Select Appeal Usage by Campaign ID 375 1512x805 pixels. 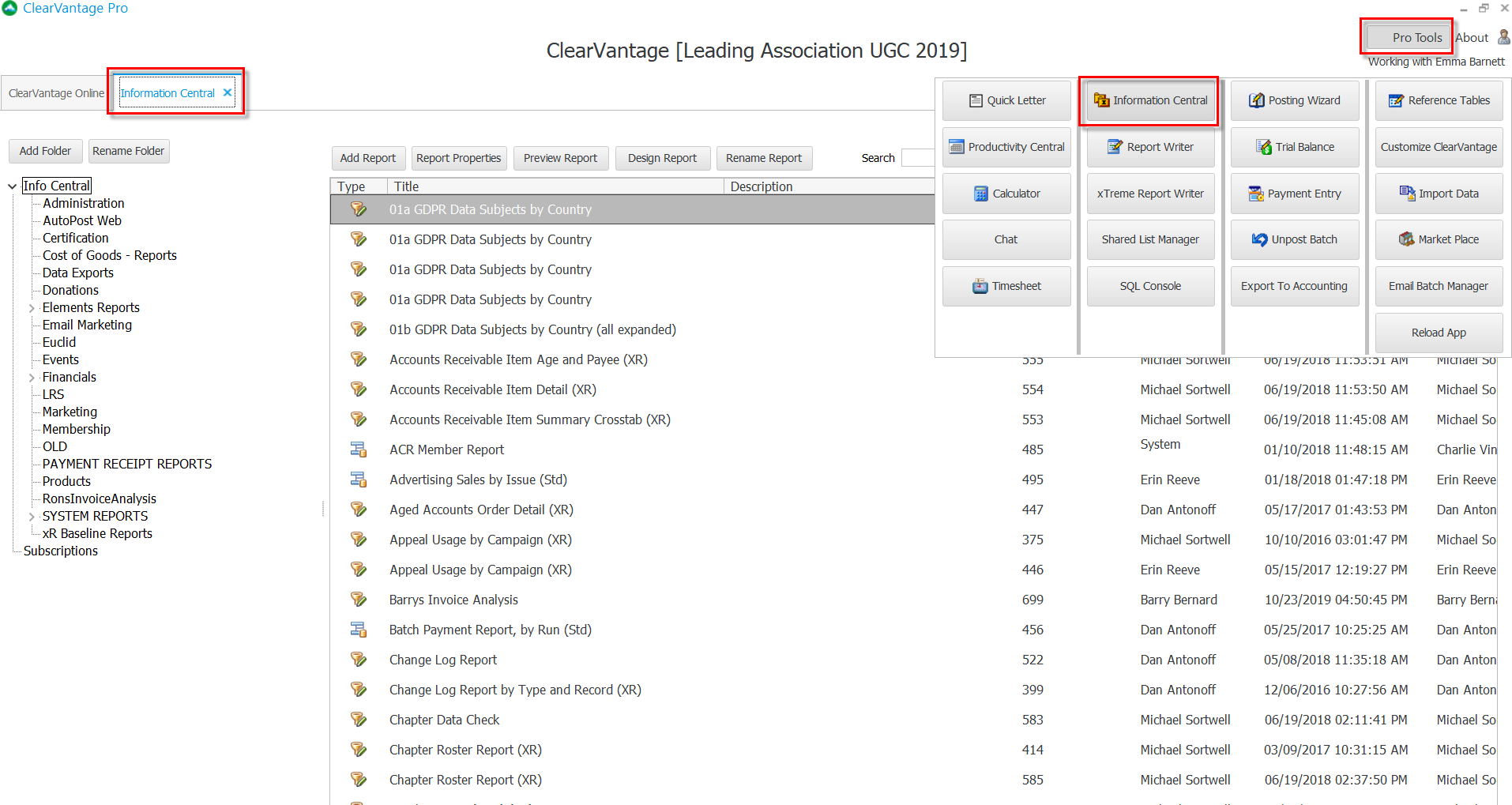pos(913,540)
